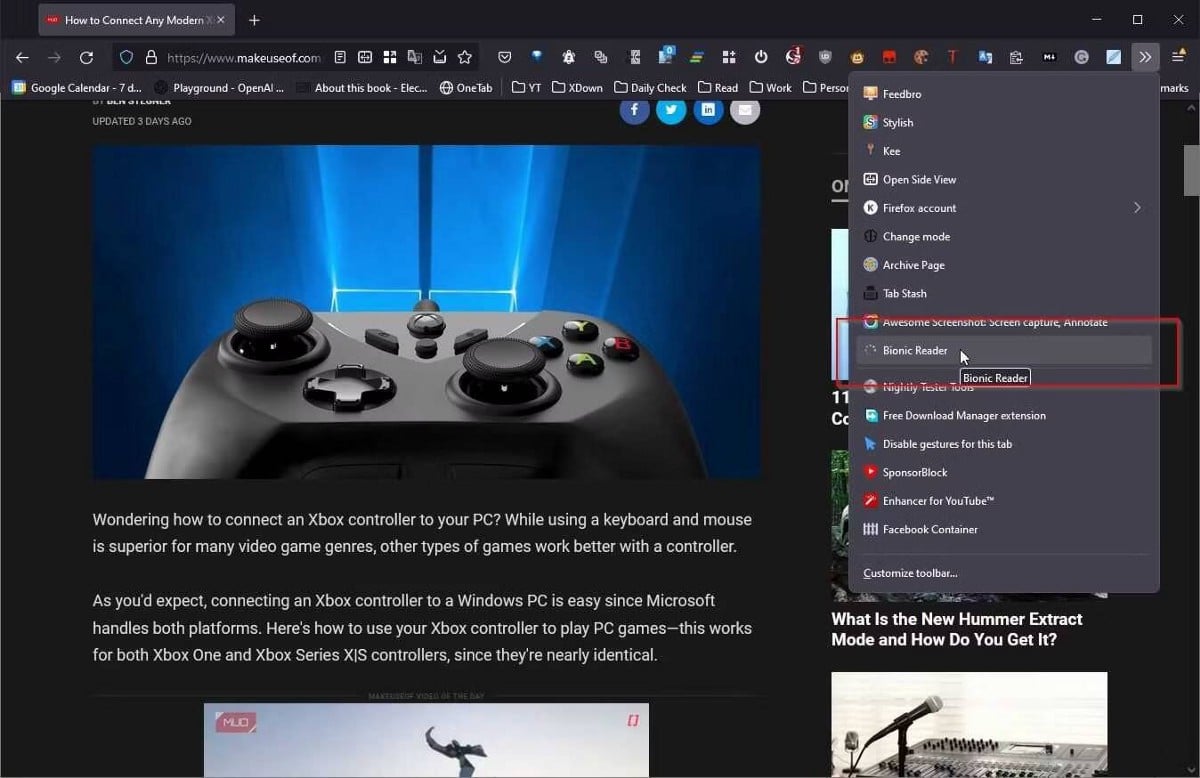Image resolution: width=1200 pixels, height=778 pixels.
Task: Click Customize toolbar... option
Action: coord(910,573)
